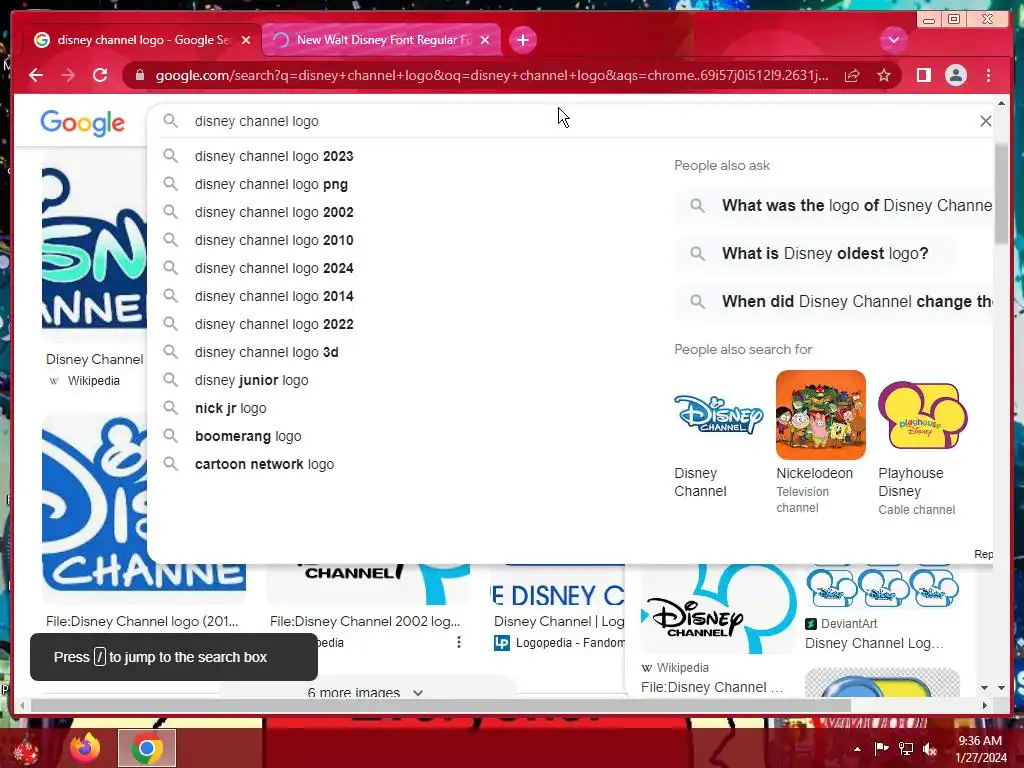Click question What was the logo of Disney Channel

(835, 206)
